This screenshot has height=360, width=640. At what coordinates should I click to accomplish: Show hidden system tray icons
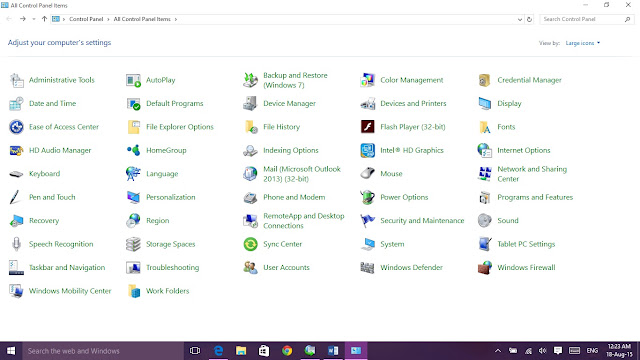[498, 351]
